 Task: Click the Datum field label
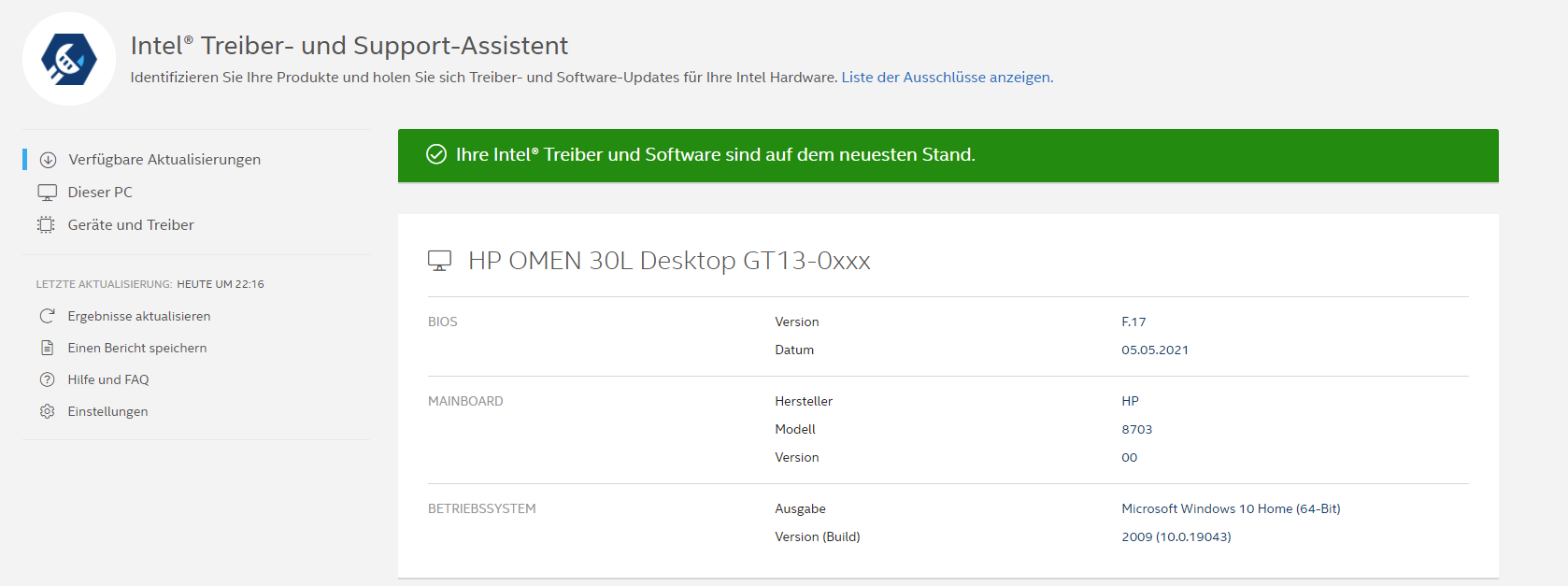tap(794, 350)
